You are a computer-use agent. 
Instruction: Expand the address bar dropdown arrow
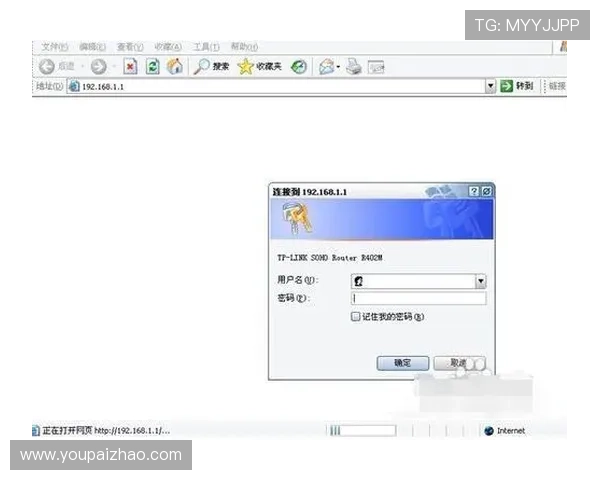coord(491,87)
